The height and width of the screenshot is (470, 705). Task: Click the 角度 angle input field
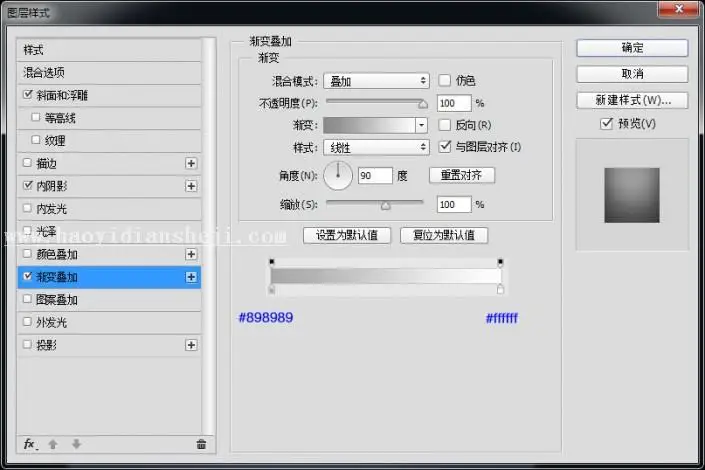375,175
